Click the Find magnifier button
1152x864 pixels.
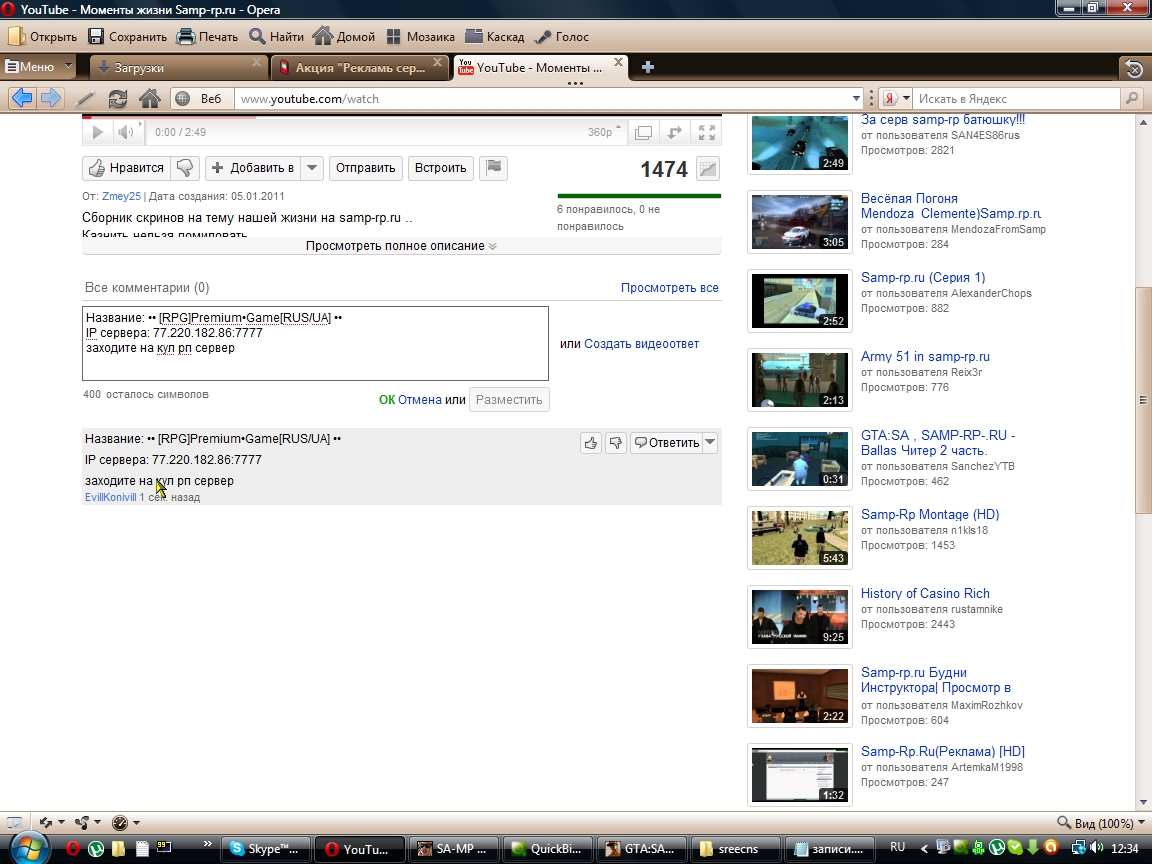click(276, 37)
